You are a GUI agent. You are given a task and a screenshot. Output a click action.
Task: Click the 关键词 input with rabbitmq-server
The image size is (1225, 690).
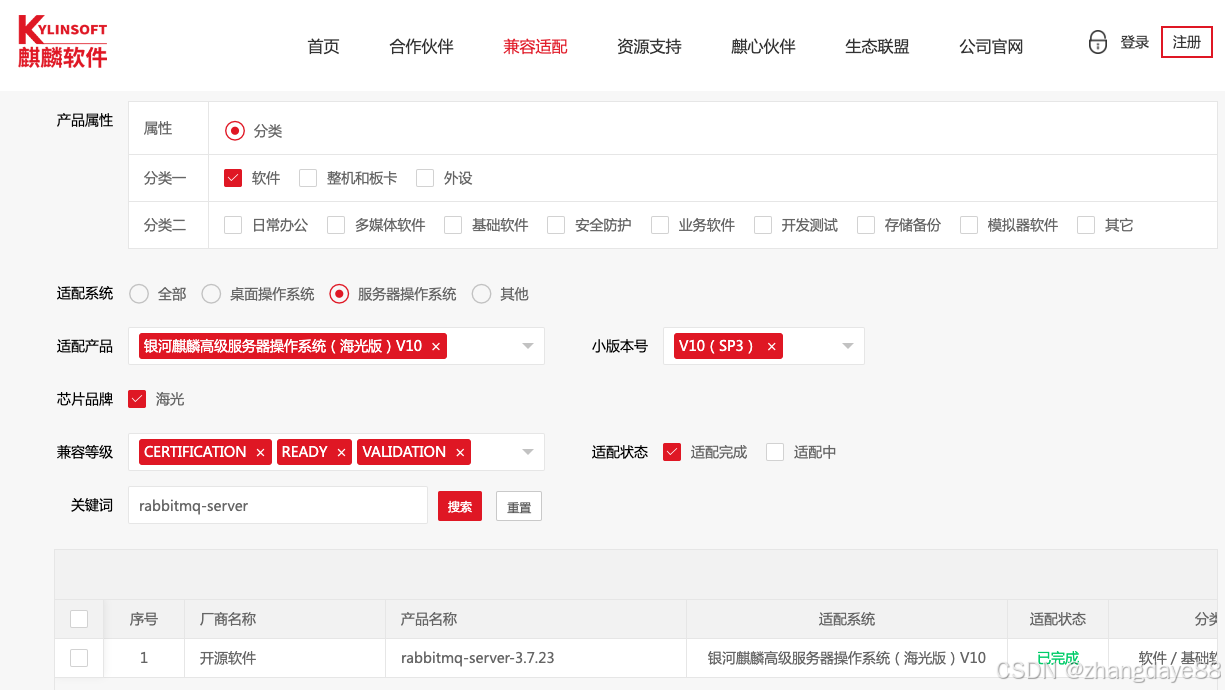(278, 505)
